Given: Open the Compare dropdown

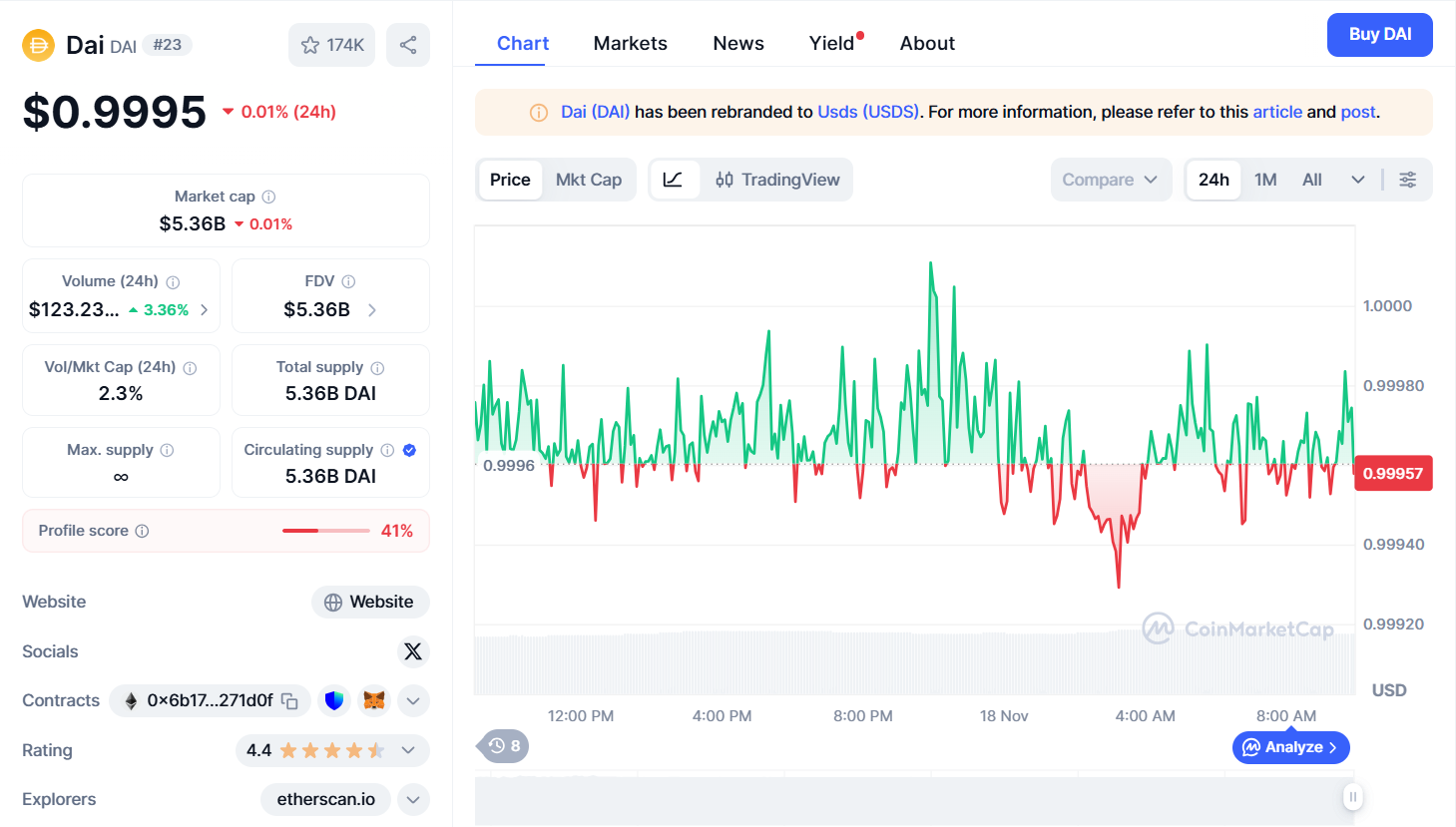Looking at the screenshot, I should (x=1110, y=180).
